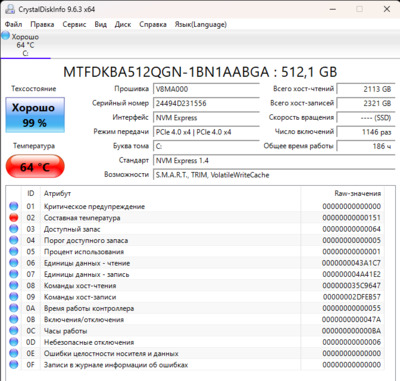The height and width of the screenshot is (381, 400).
Task: Open the Язык(Language) menu
Action: point(201,24)
